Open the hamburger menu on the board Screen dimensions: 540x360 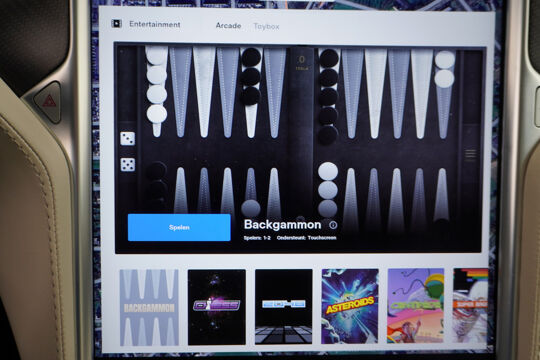[x=470, y=154]
